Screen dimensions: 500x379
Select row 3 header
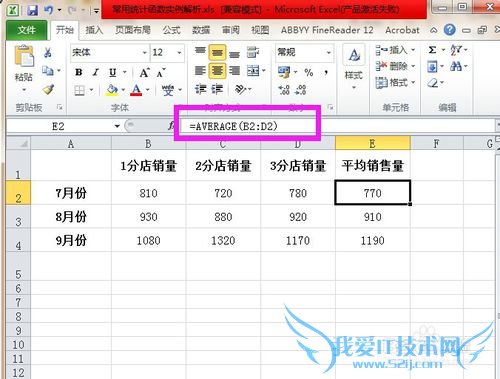pos(18,217)
